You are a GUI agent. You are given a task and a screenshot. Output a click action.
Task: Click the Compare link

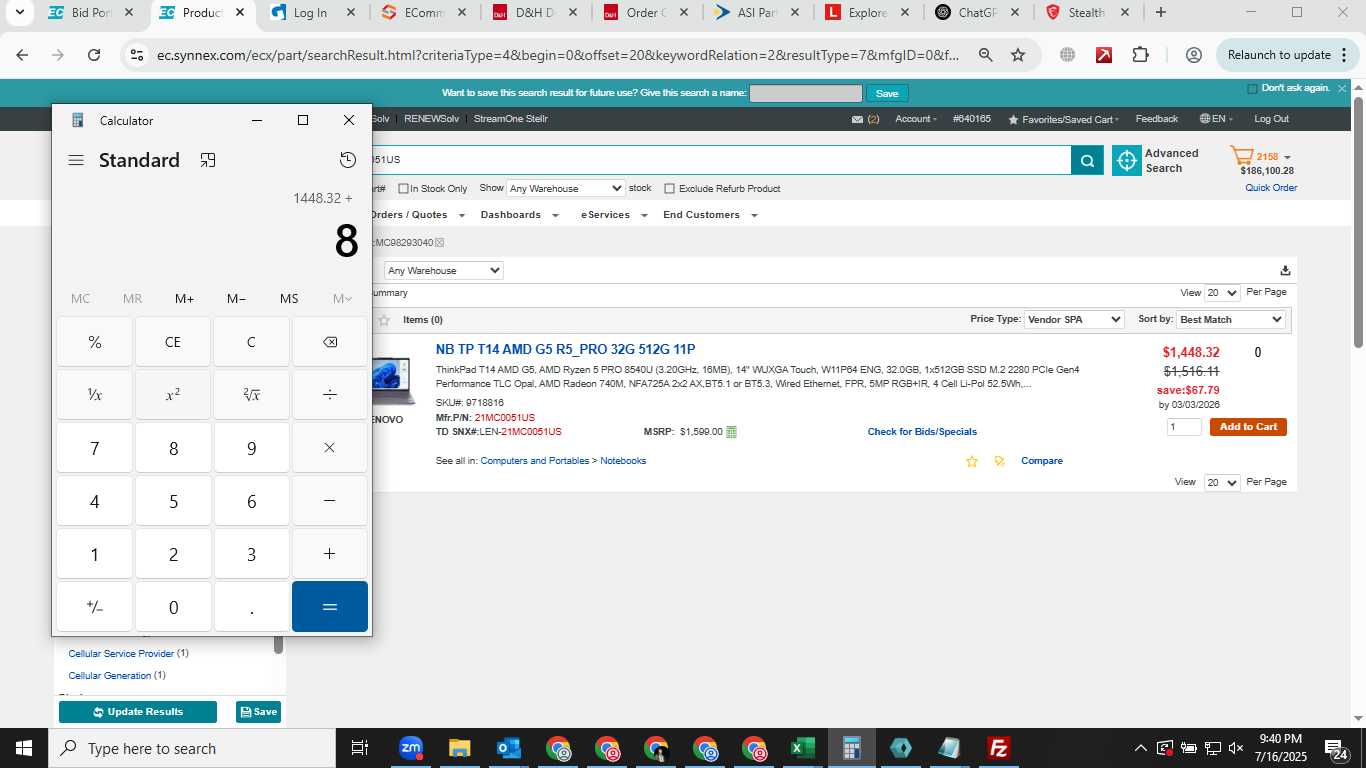1041,461
